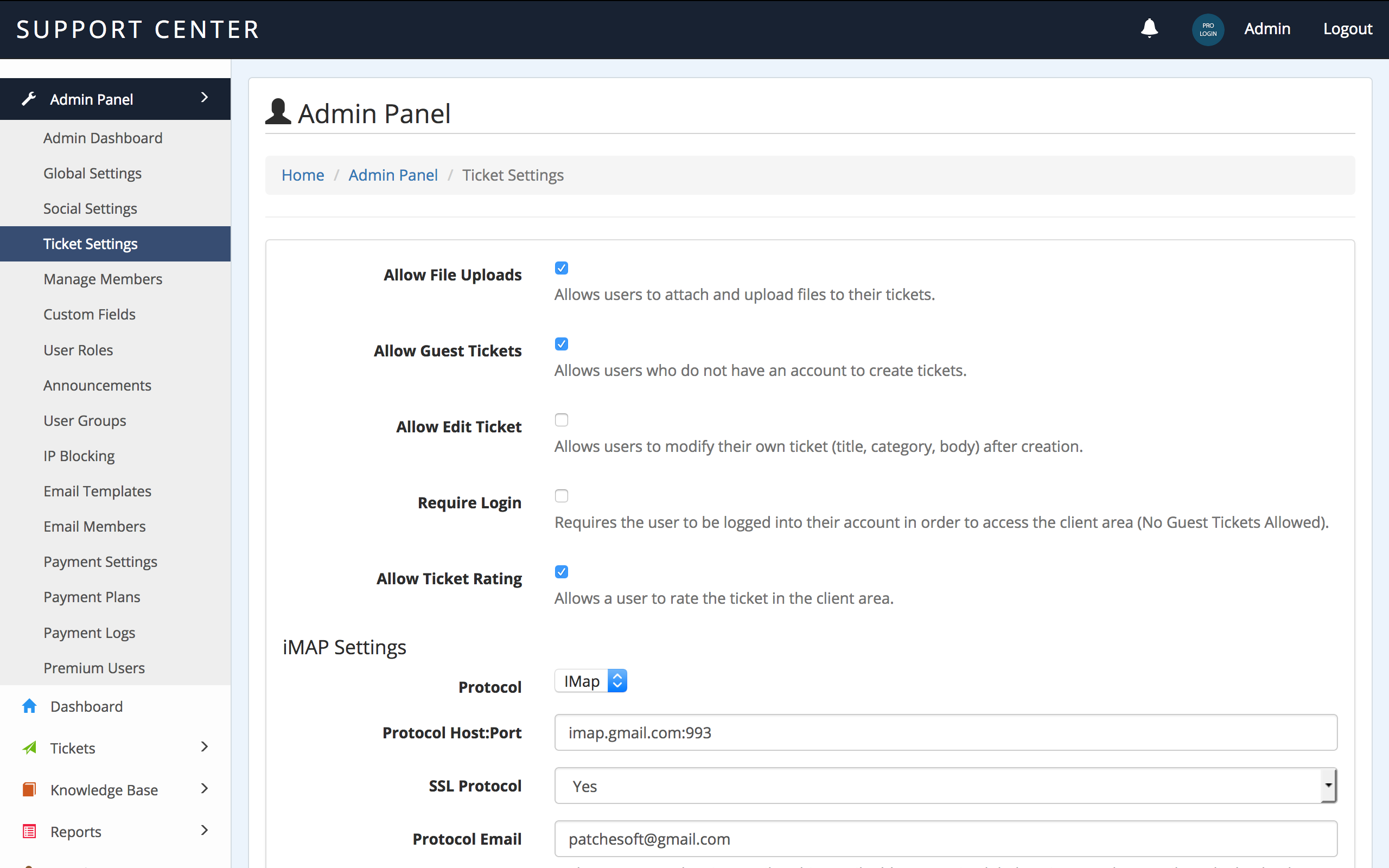Click the orange Knowledge Base book icon

[x=29, y=789]
